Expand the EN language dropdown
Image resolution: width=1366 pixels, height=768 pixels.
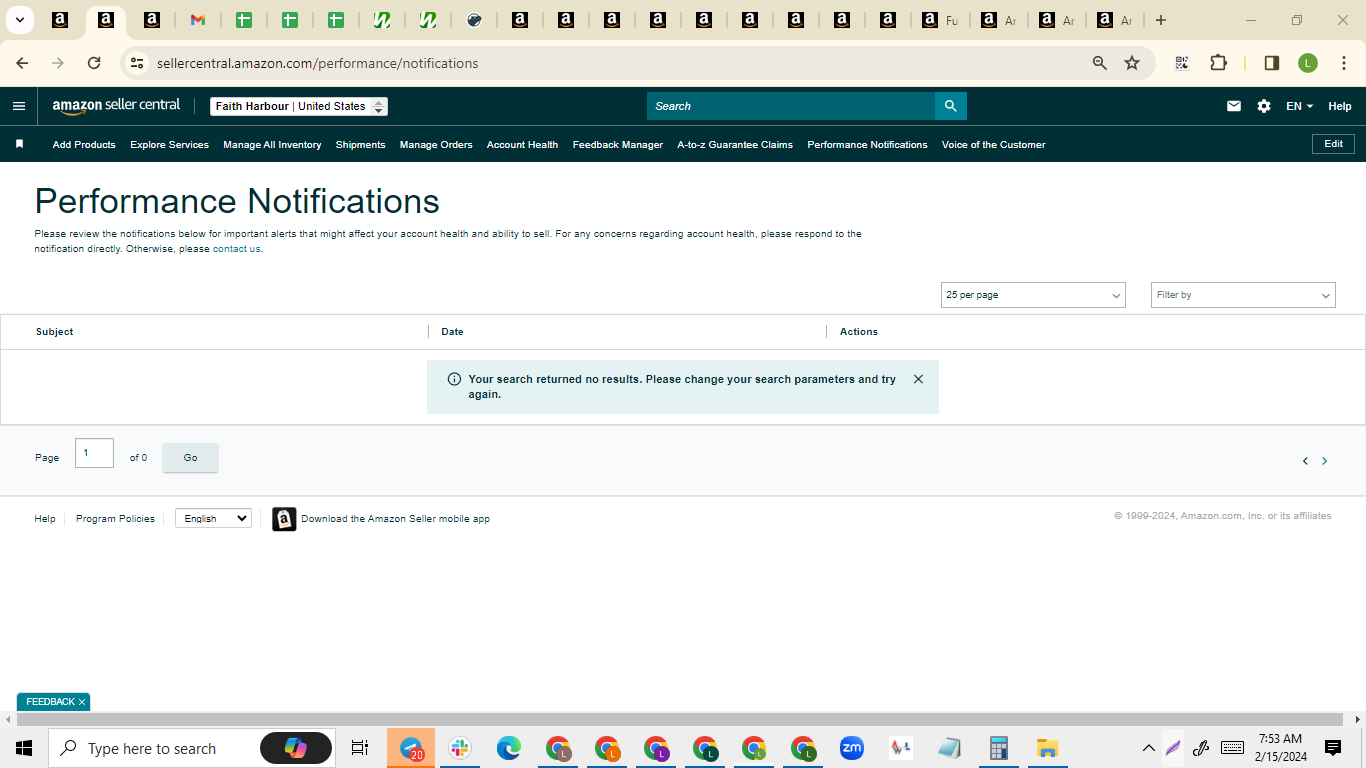[1299, 106]
